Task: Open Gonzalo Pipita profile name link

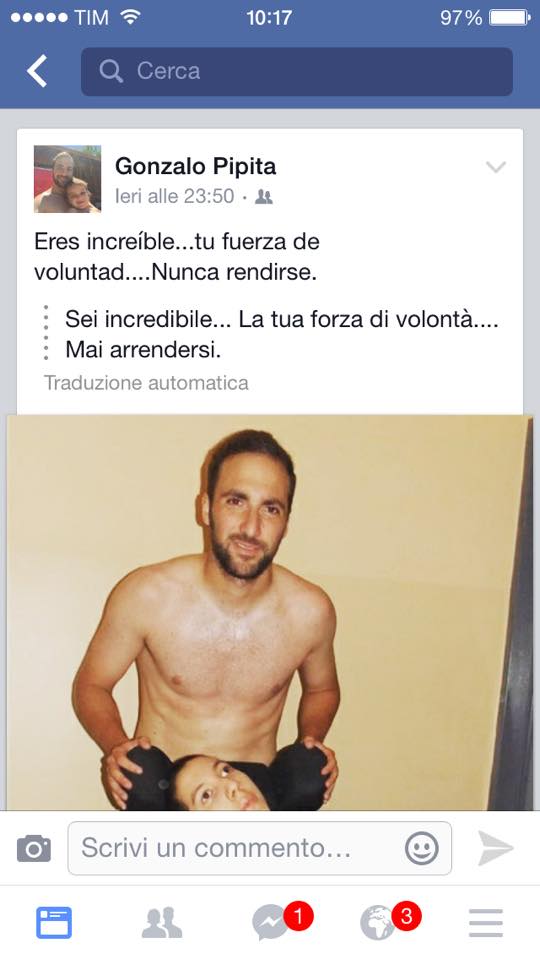Action: coord(195,166)
